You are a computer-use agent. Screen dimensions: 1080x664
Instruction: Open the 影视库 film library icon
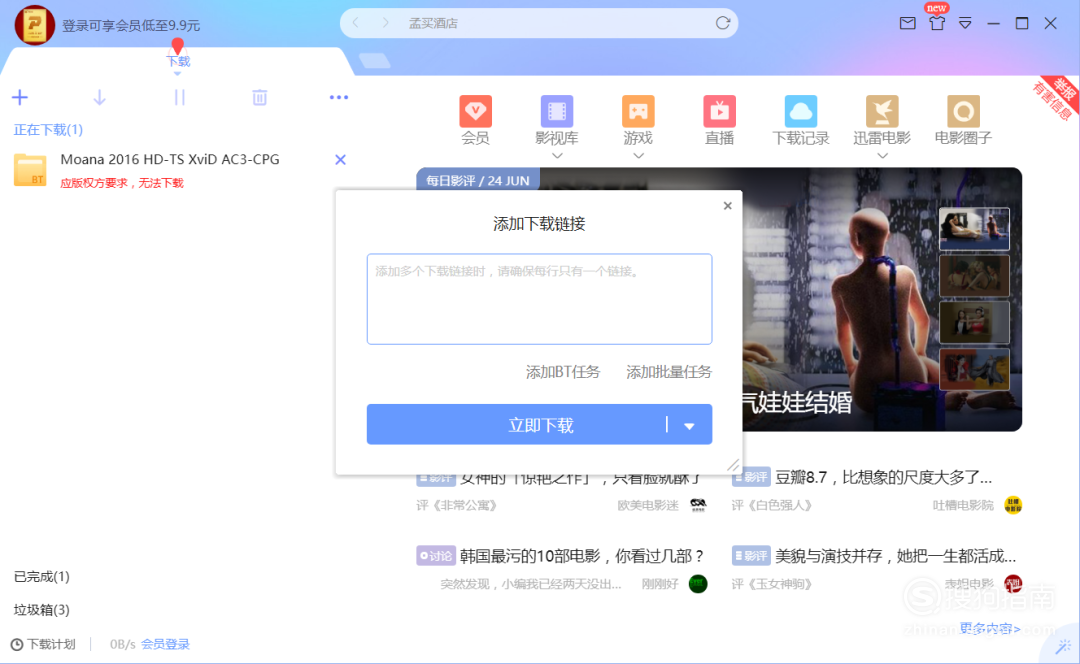point(557,112)
